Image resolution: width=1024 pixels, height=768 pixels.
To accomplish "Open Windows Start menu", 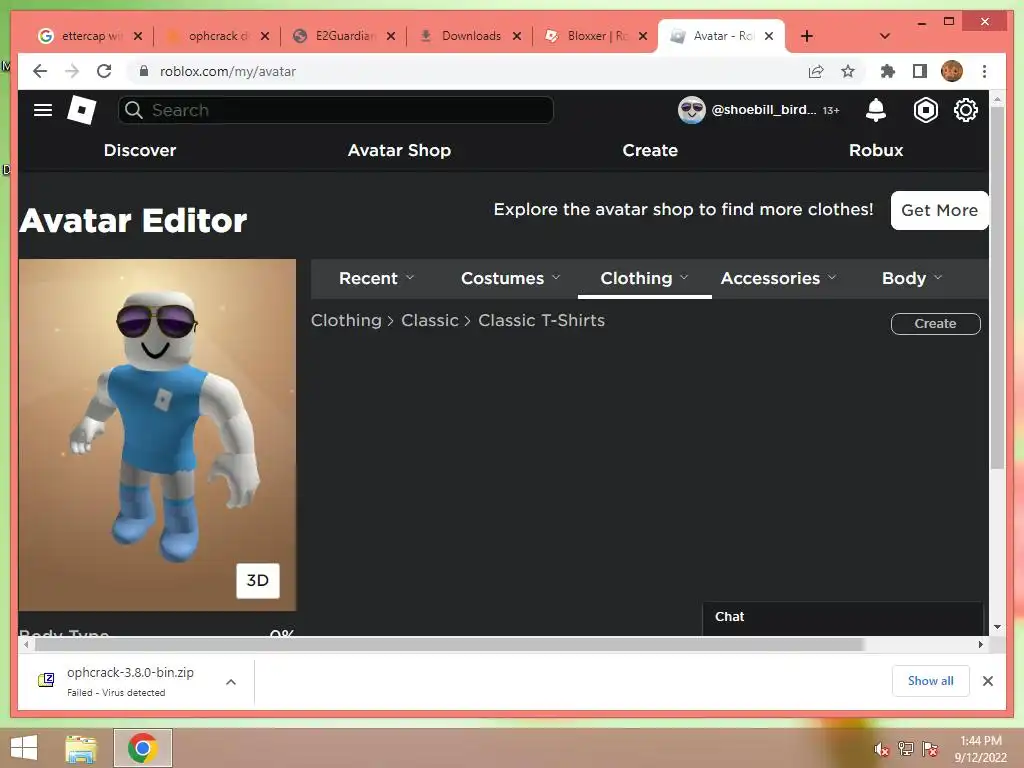I will (x=24, y=748).
